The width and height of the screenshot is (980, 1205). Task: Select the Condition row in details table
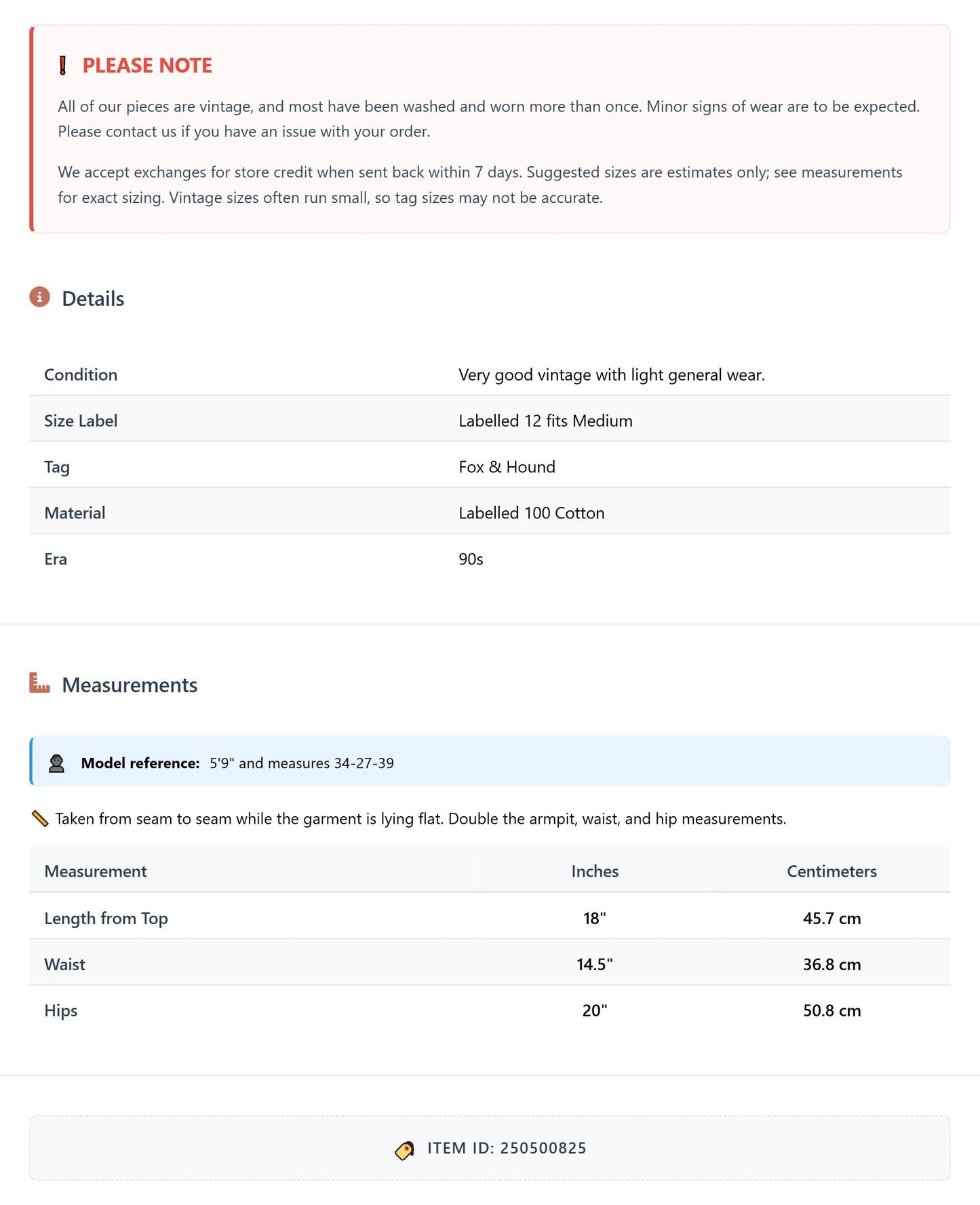point(490,375)
